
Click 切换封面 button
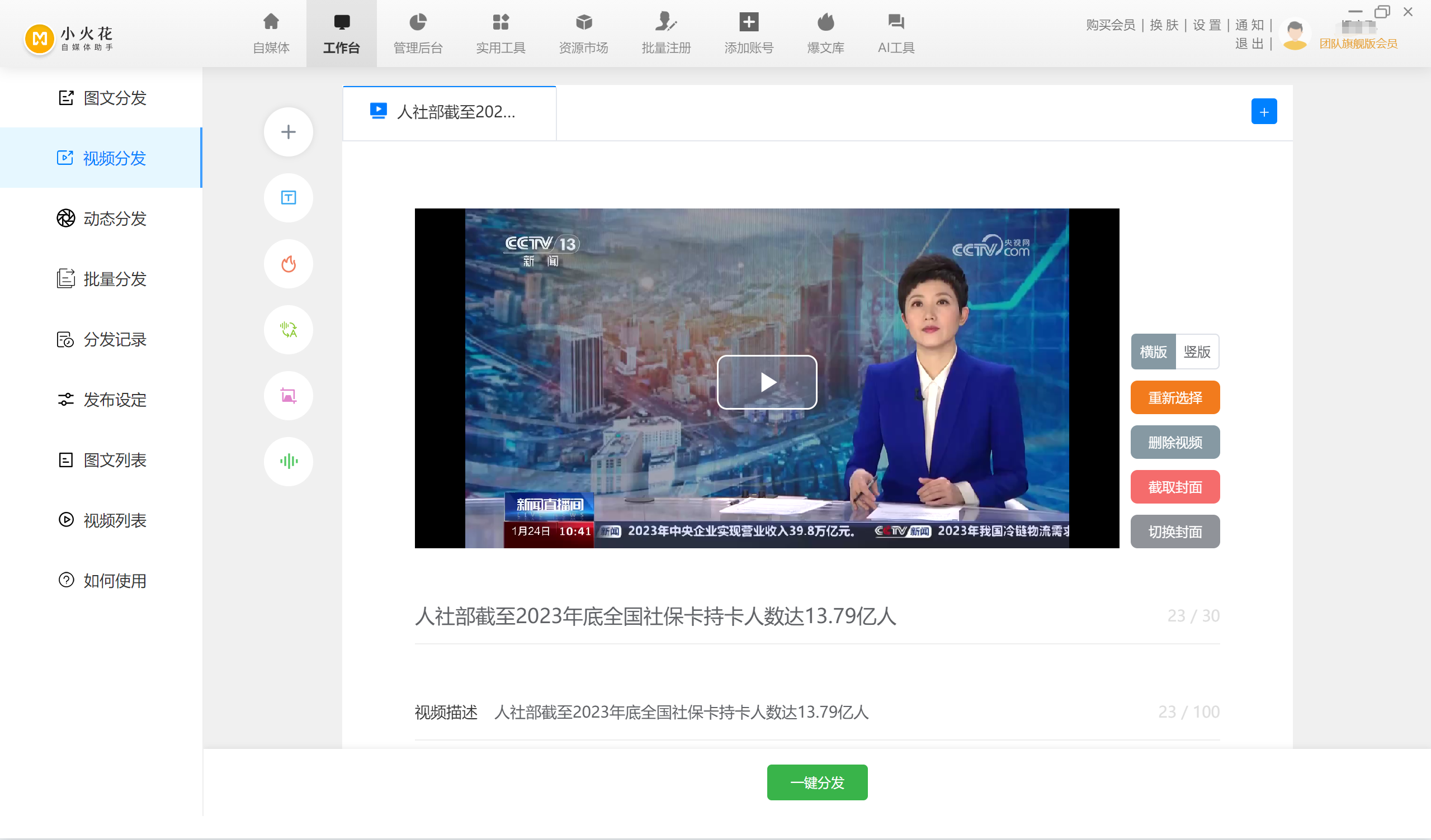[1175, 532]
